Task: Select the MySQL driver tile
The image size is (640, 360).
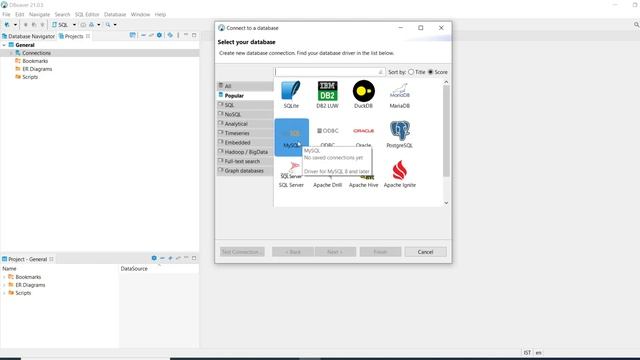Action: pos(291,137)
